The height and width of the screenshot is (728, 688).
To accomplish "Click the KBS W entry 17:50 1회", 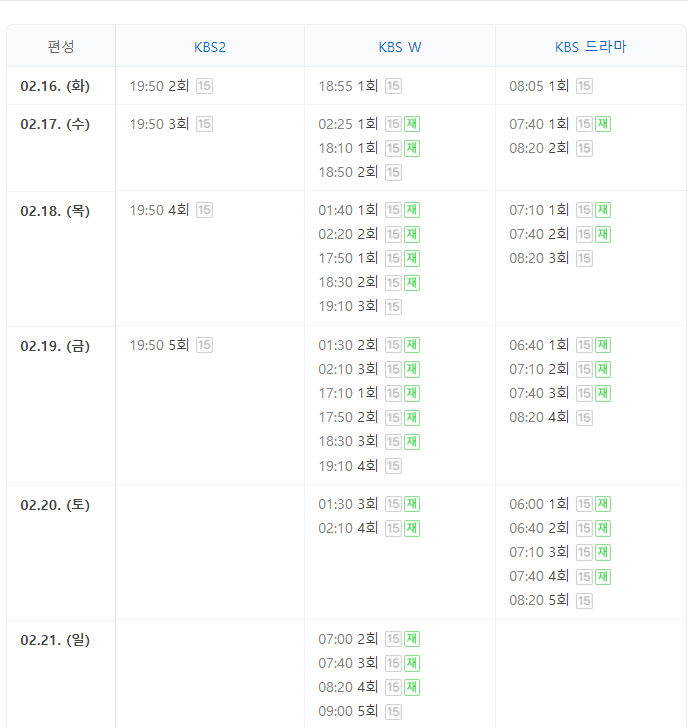I will (348, 258).
